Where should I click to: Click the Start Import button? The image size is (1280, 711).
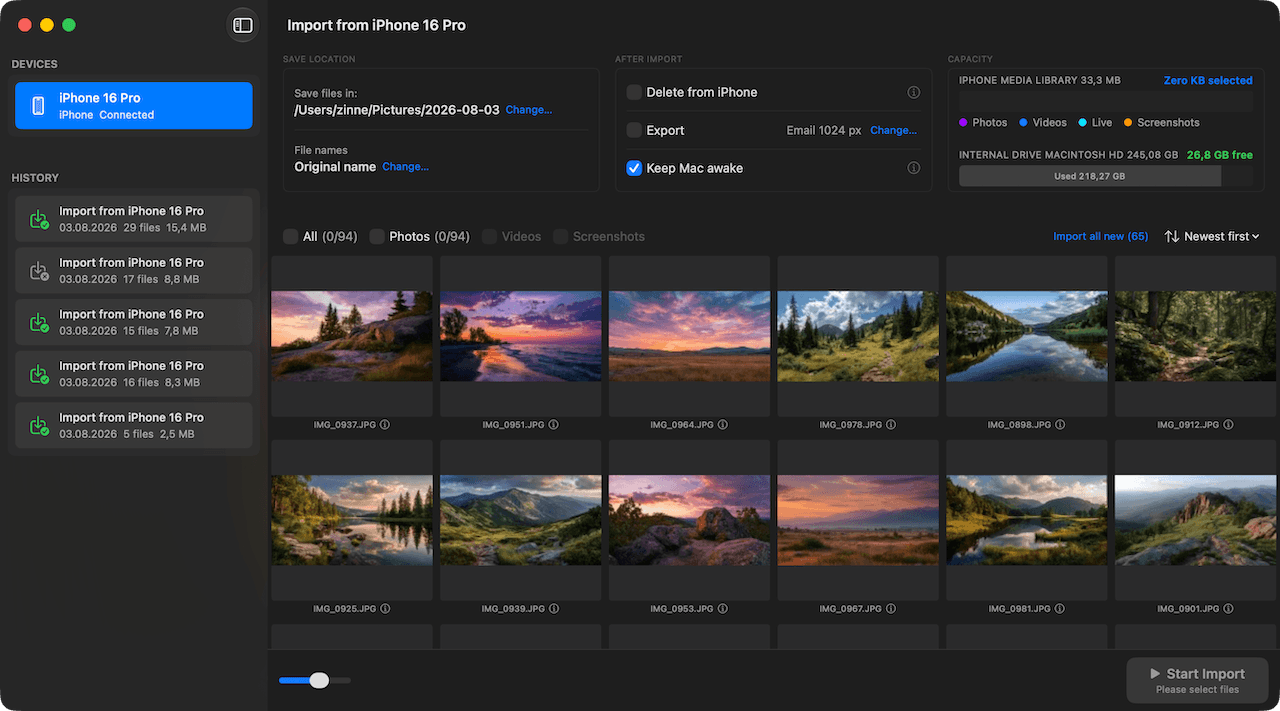[x=1197, y=680]
